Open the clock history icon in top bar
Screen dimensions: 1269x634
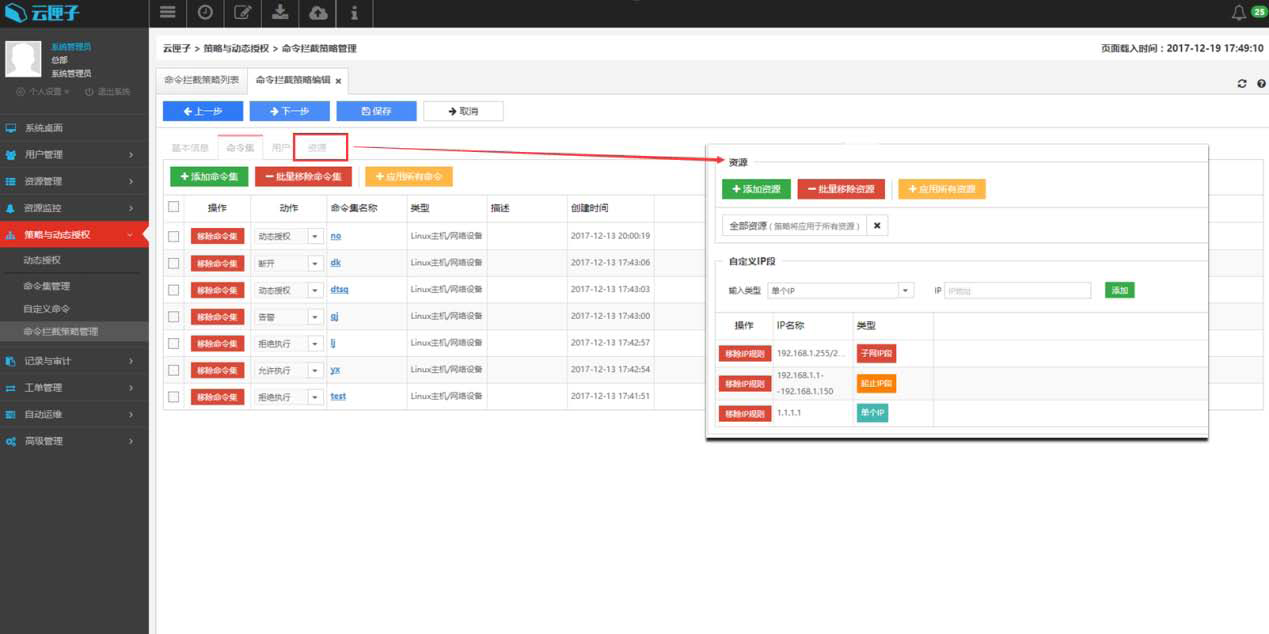tap(205, 13)
